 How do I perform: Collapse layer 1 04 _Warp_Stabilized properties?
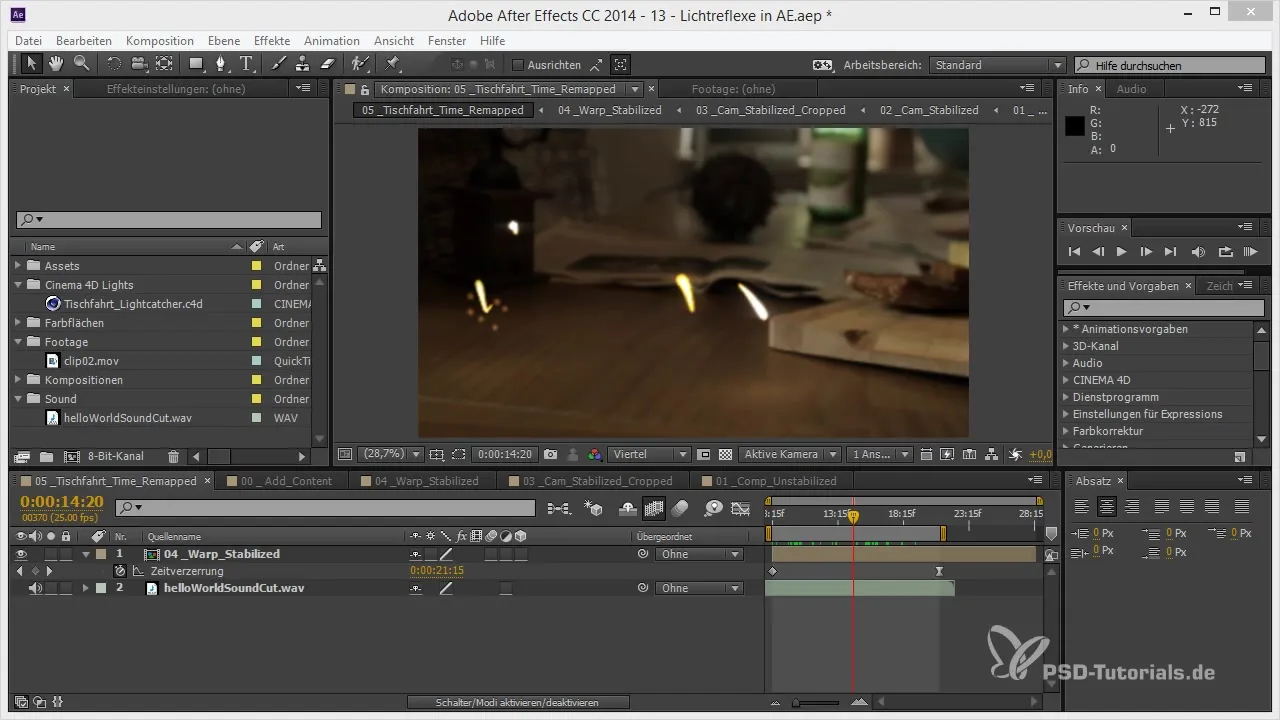[85, 554]
